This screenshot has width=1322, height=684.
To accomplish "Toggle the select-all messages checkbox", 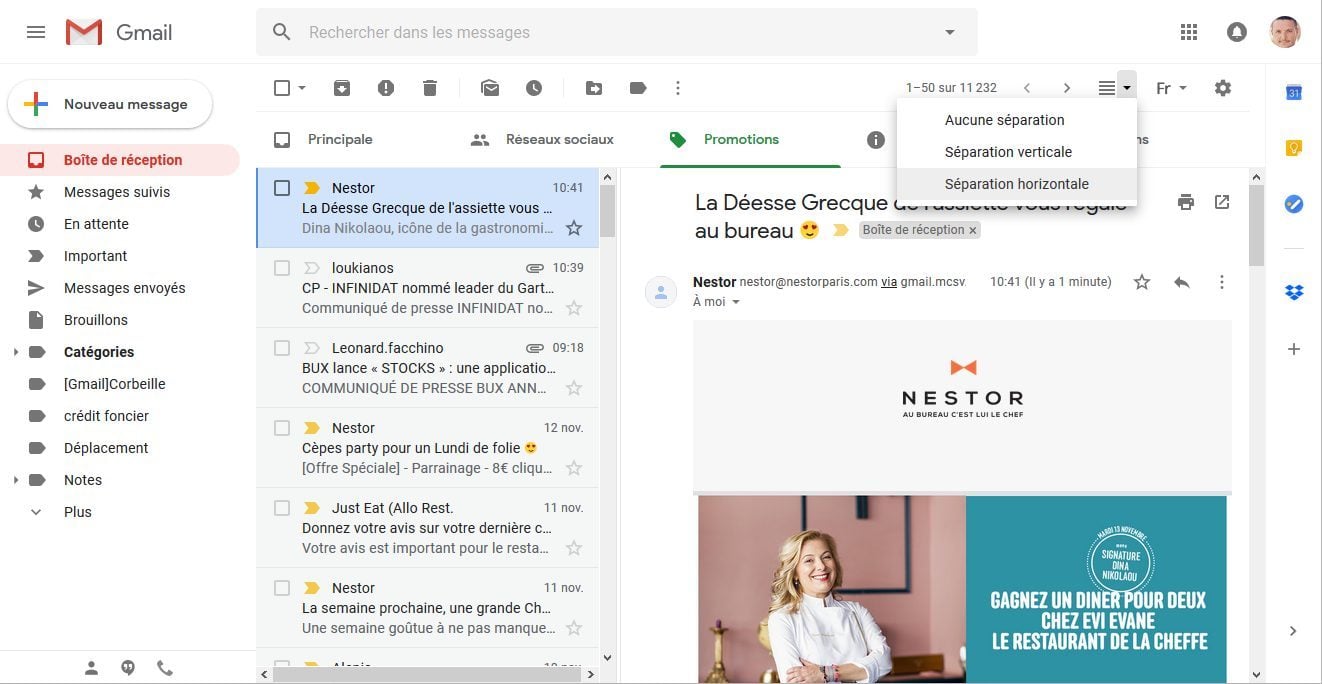I will [x=282, y=88].
